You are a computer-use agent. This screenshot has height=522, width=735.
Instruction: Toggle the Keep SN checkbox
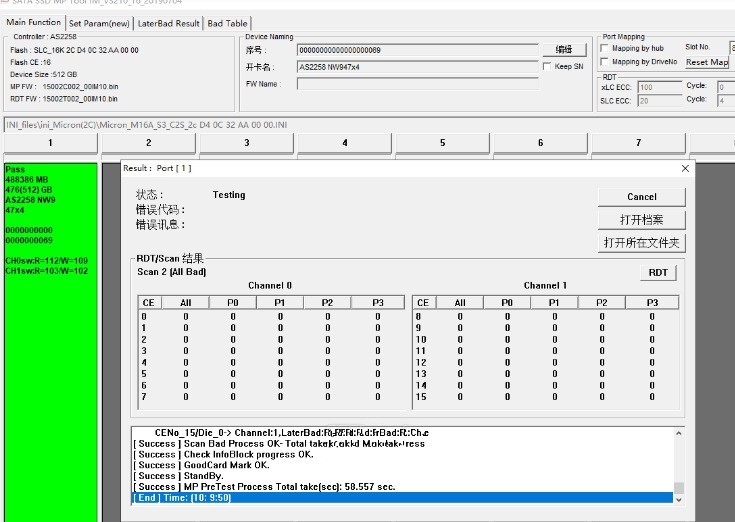point(547,67)
